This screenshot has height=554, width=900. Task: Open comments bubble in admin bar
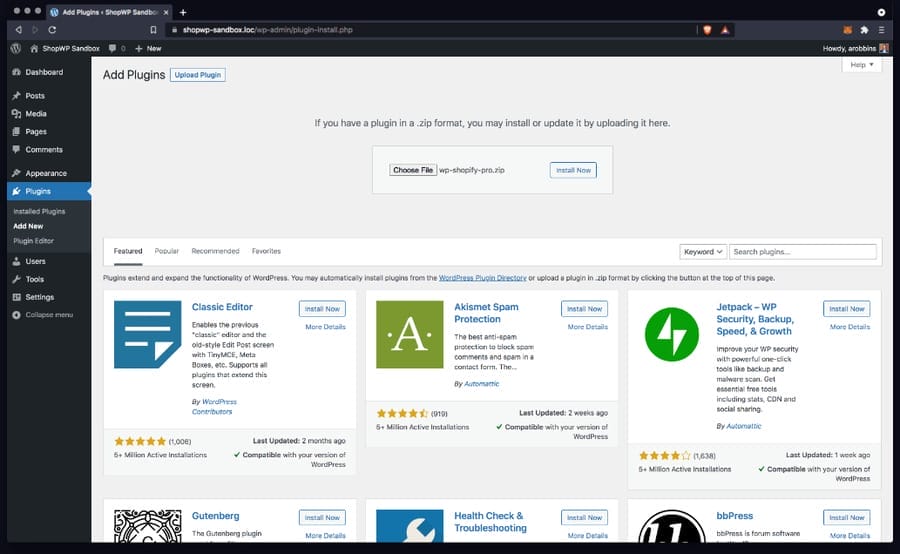(112, 48)
